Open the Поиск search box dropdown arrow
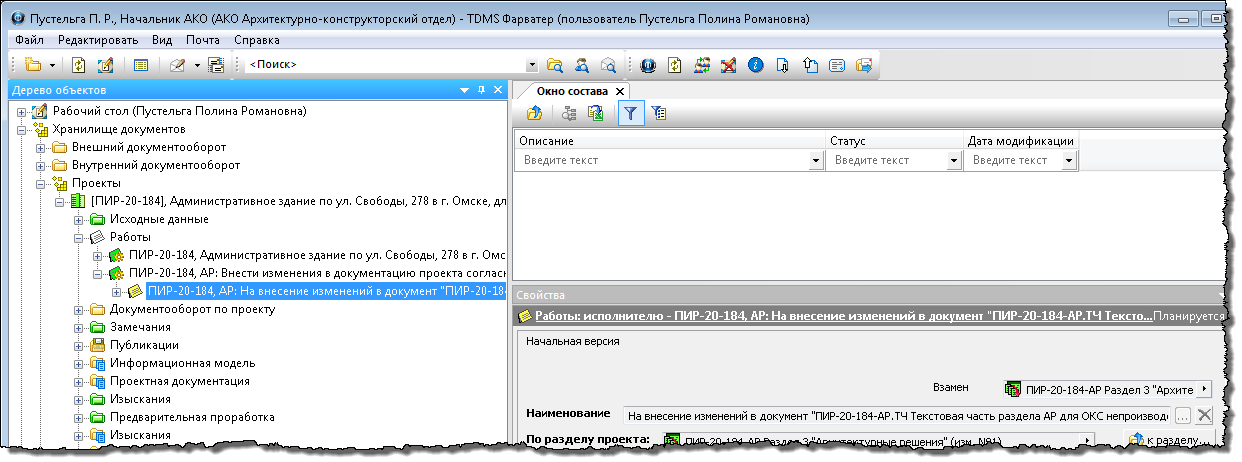Image resolution: width=1242 pixels, height=462 pixels. [x=532, y=65]
